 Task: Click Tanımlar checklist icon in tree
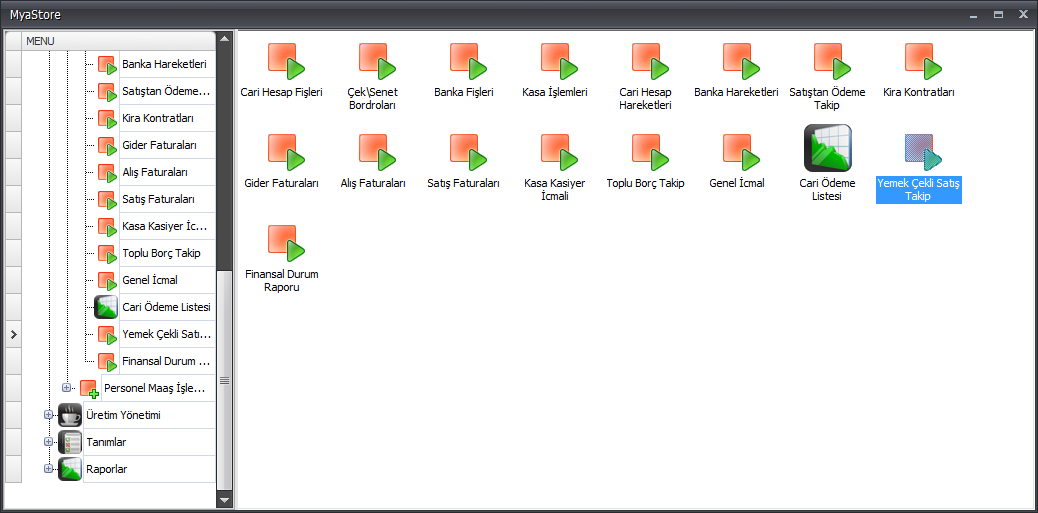tap(70, 442)
